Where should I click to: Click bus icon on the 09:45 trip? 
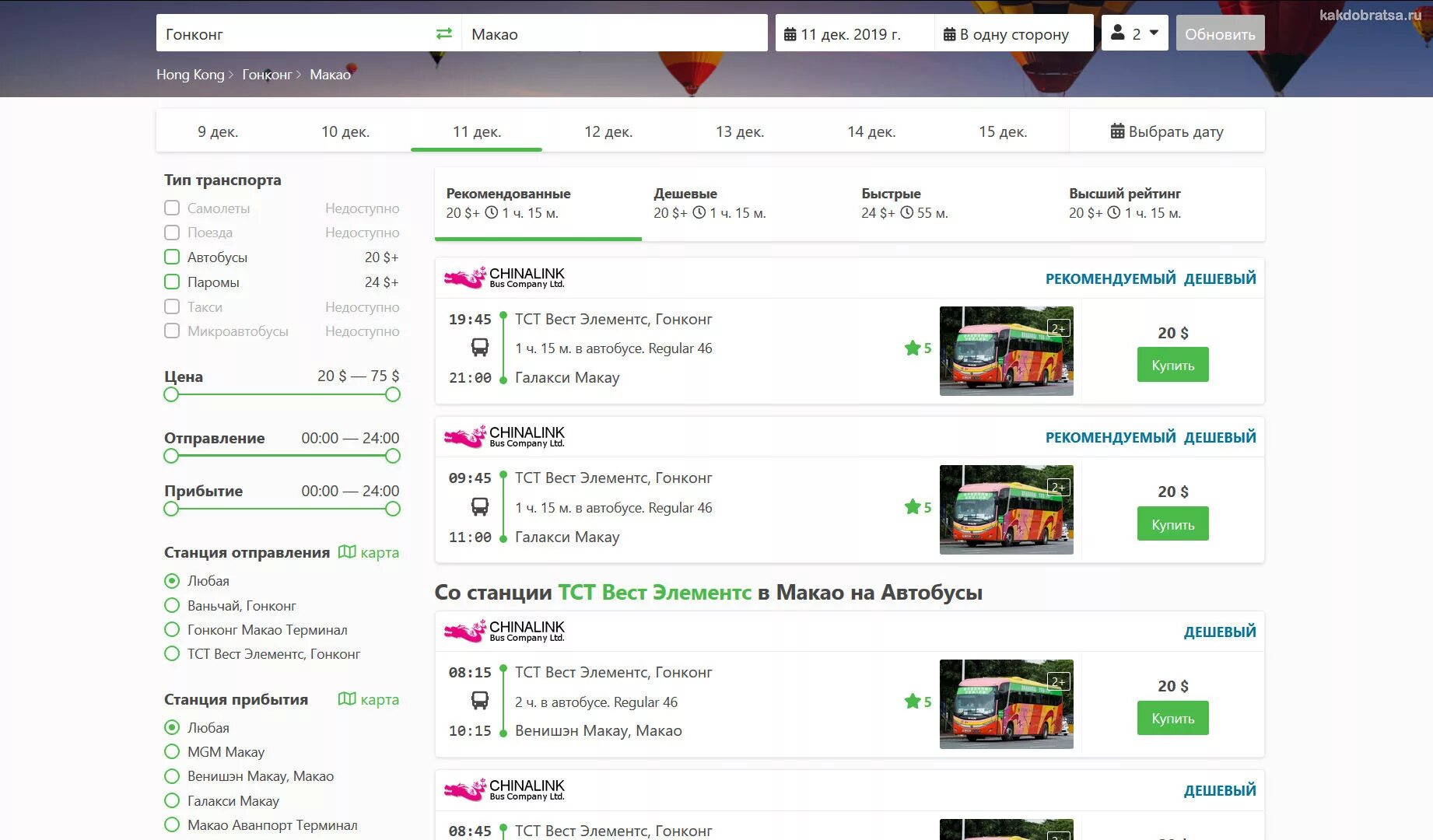[480, 507]
